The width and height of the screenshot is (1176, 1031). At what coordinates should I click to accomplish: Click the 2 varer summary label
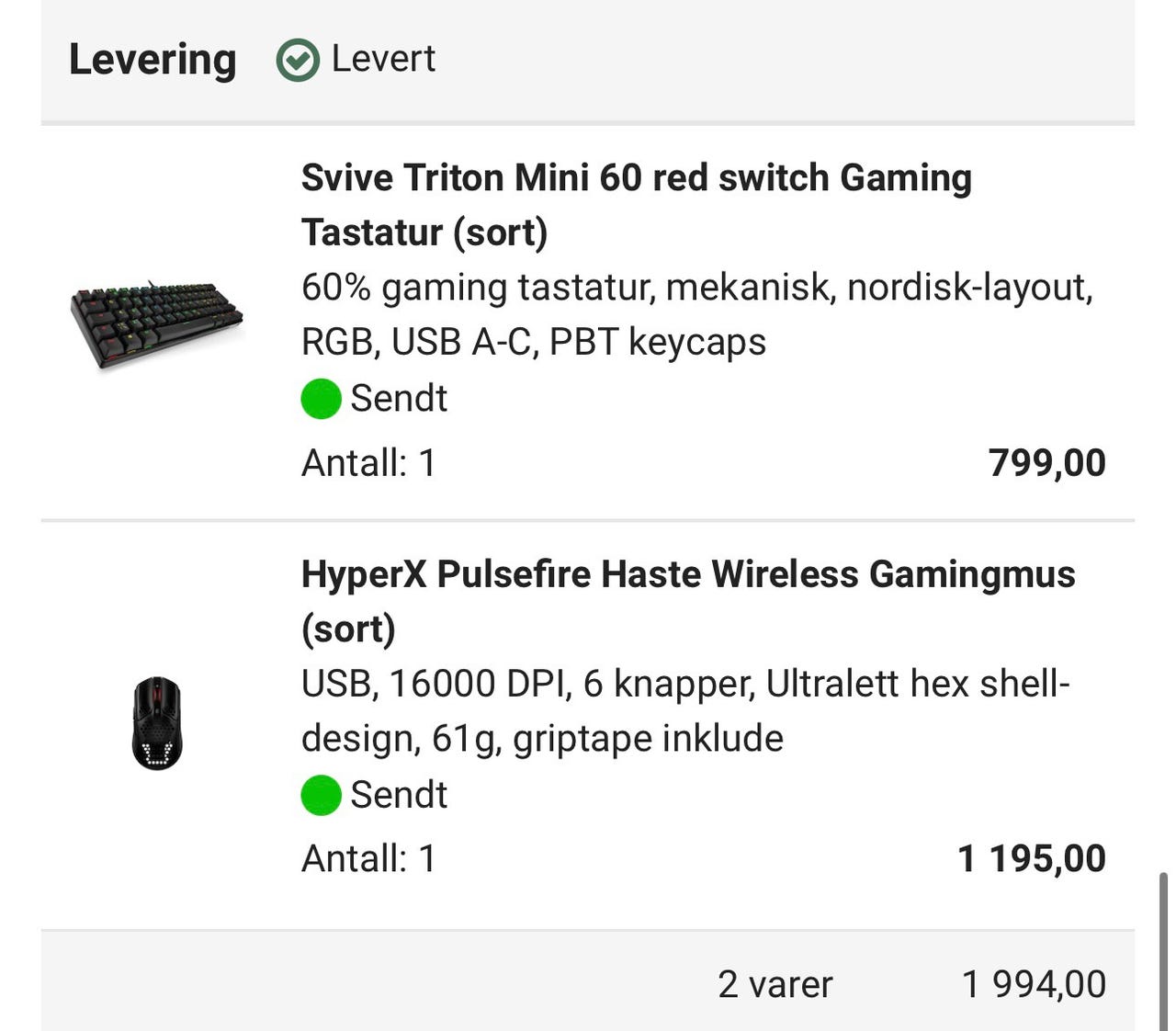[775, 983]
